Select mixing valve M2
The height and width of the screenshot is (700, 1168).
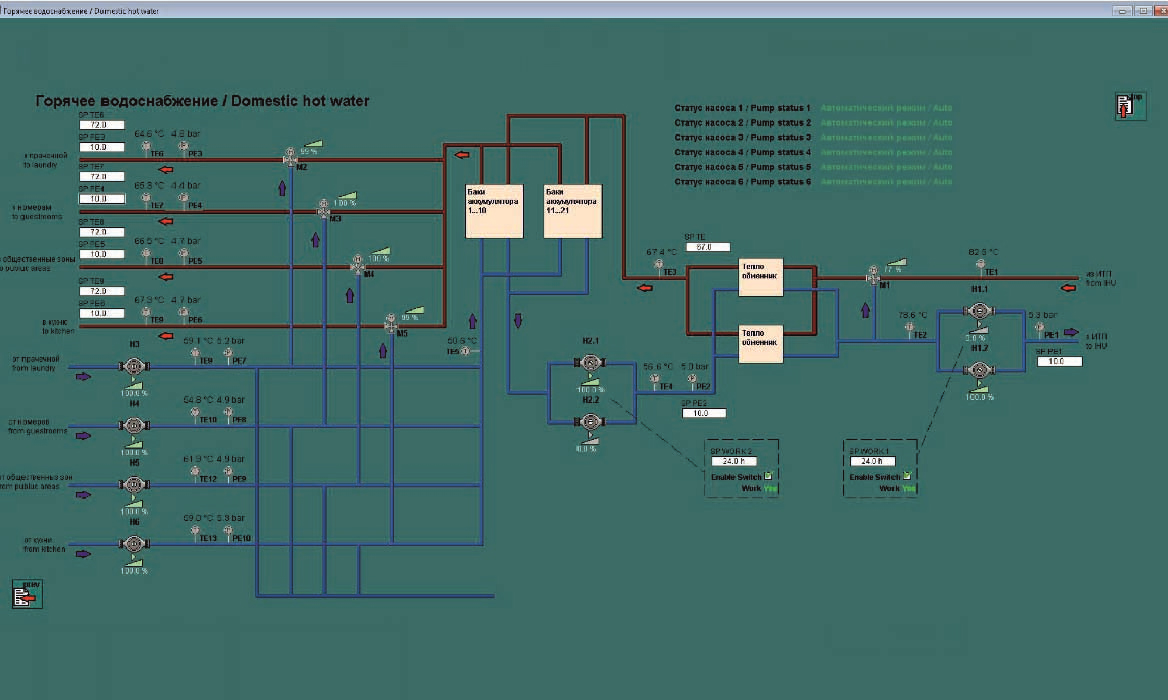point(291,158)
